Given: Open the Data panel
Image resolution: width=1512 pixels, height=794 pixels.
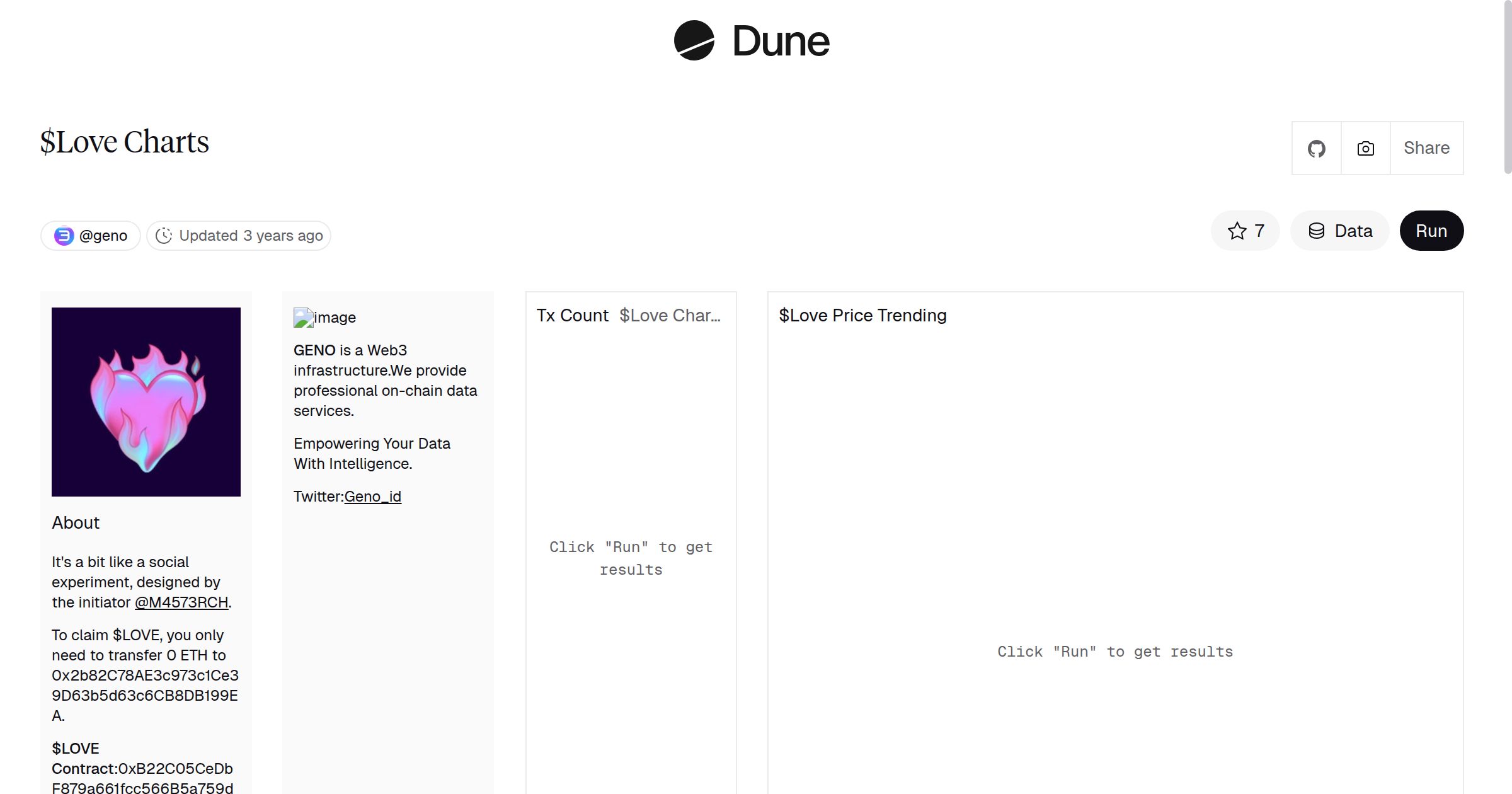Looking at the screenshot, I should (1339, 231).
